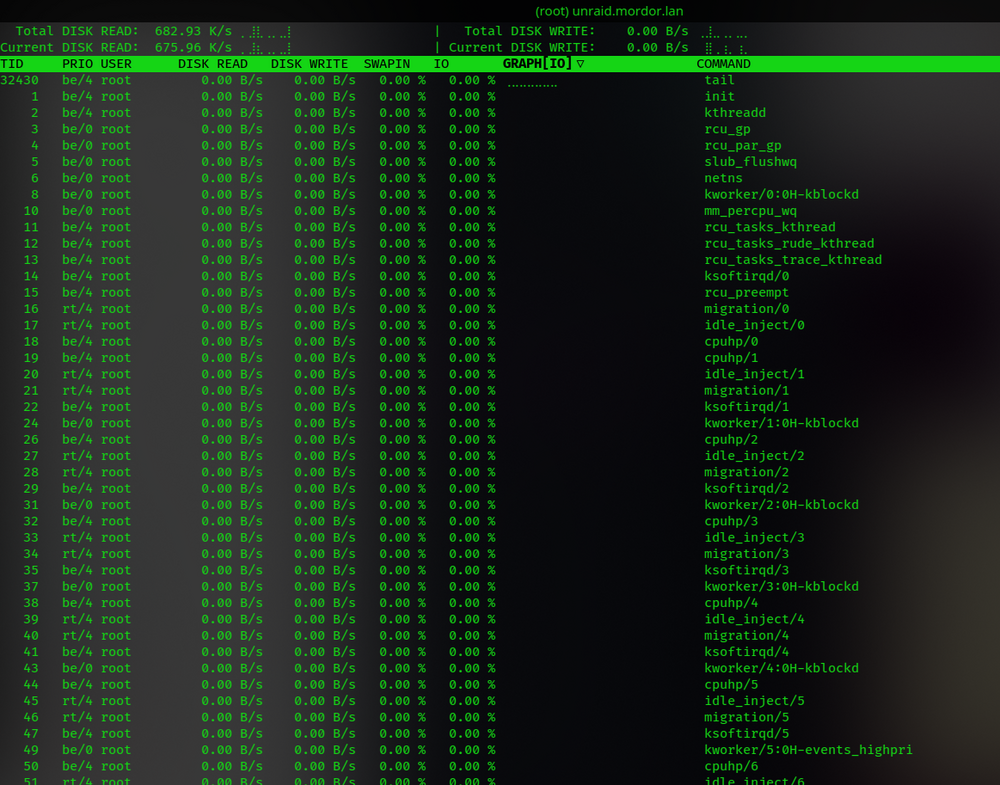
Task: Select the 'rcu_tasks_kthread' process
Action: (x=770, y=227)
